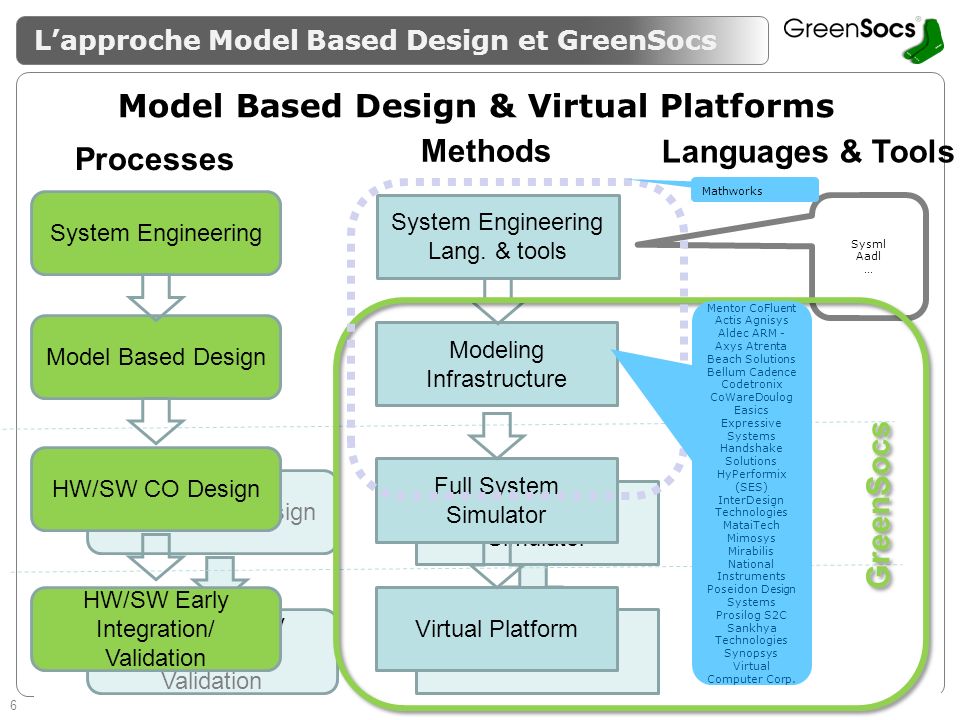Select 'Prosilog S2C' in vendor list
Screen dimensions: 960x720
751,615
